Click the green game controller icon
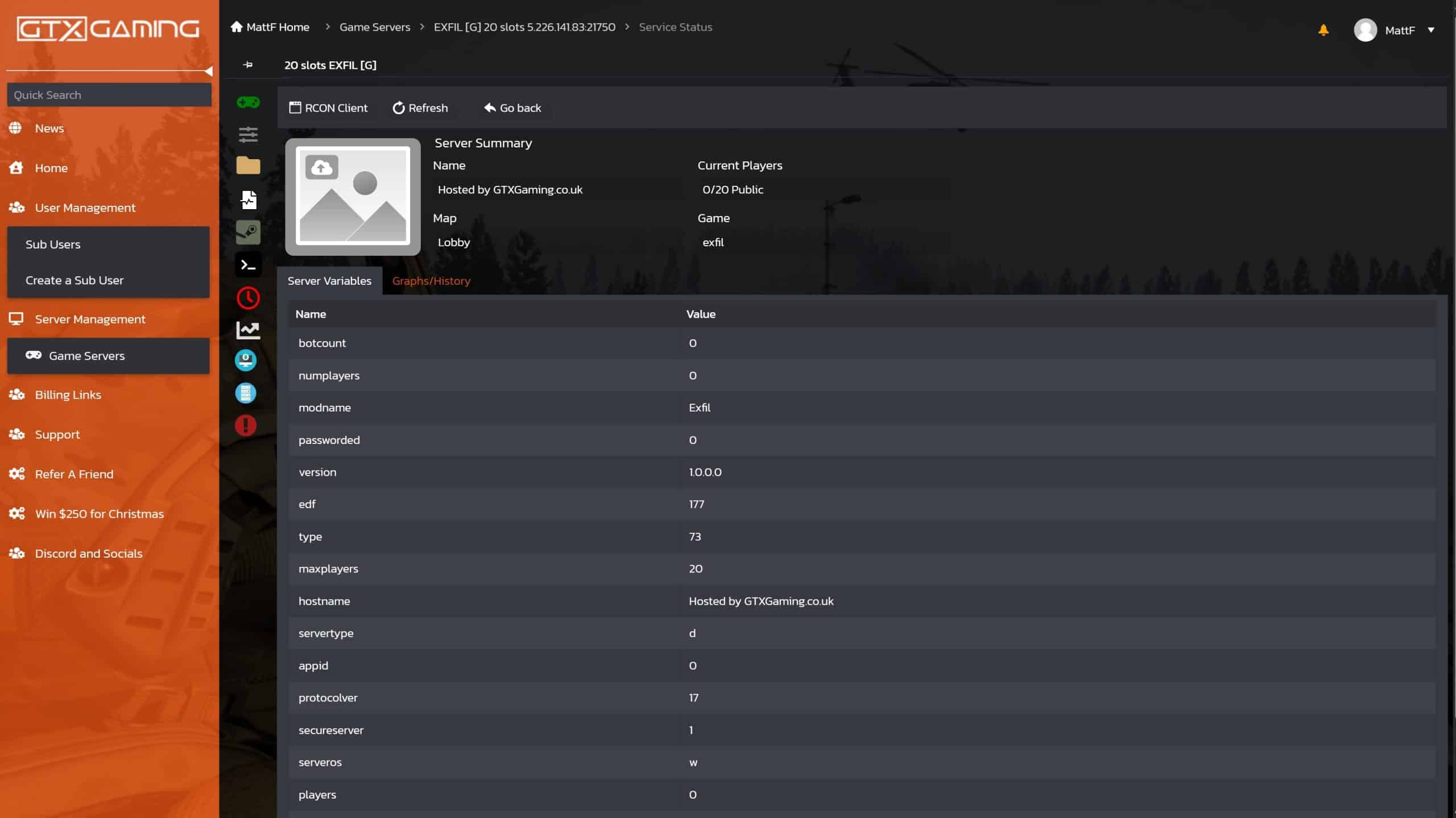The height and width of the screenshot is (818, 1456). coord(248,102)
